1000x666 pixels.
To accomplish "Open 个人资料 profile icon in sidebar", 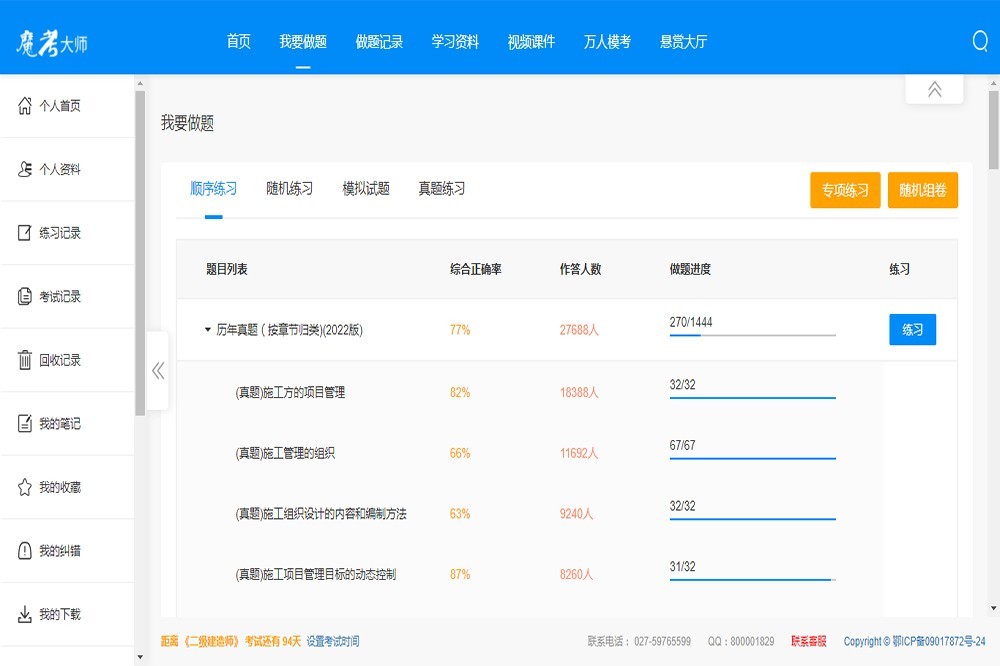I will coord(25,169).
